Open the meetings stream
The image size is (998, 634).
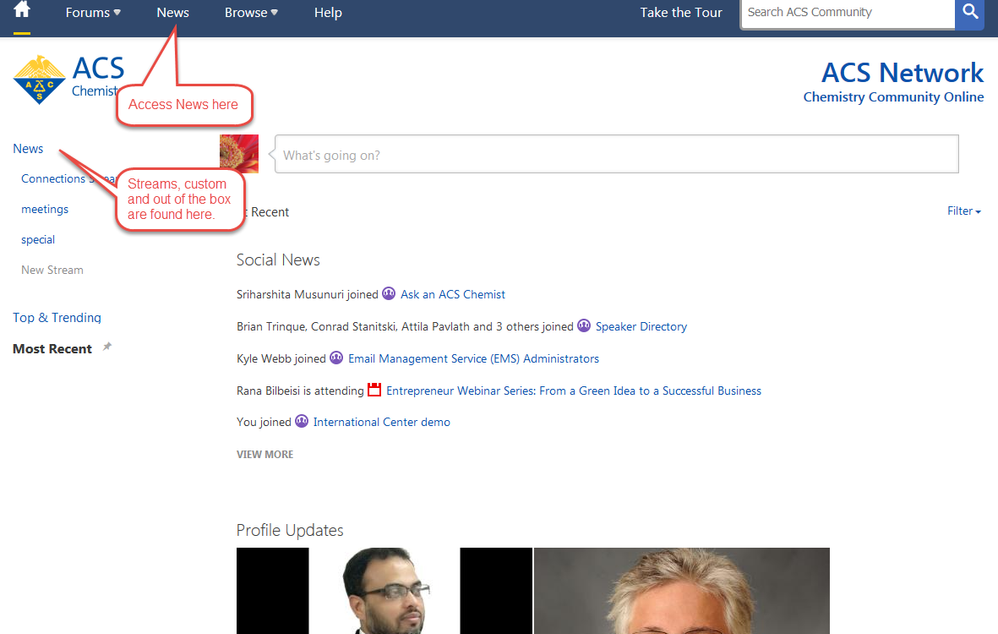coord(45,209)
